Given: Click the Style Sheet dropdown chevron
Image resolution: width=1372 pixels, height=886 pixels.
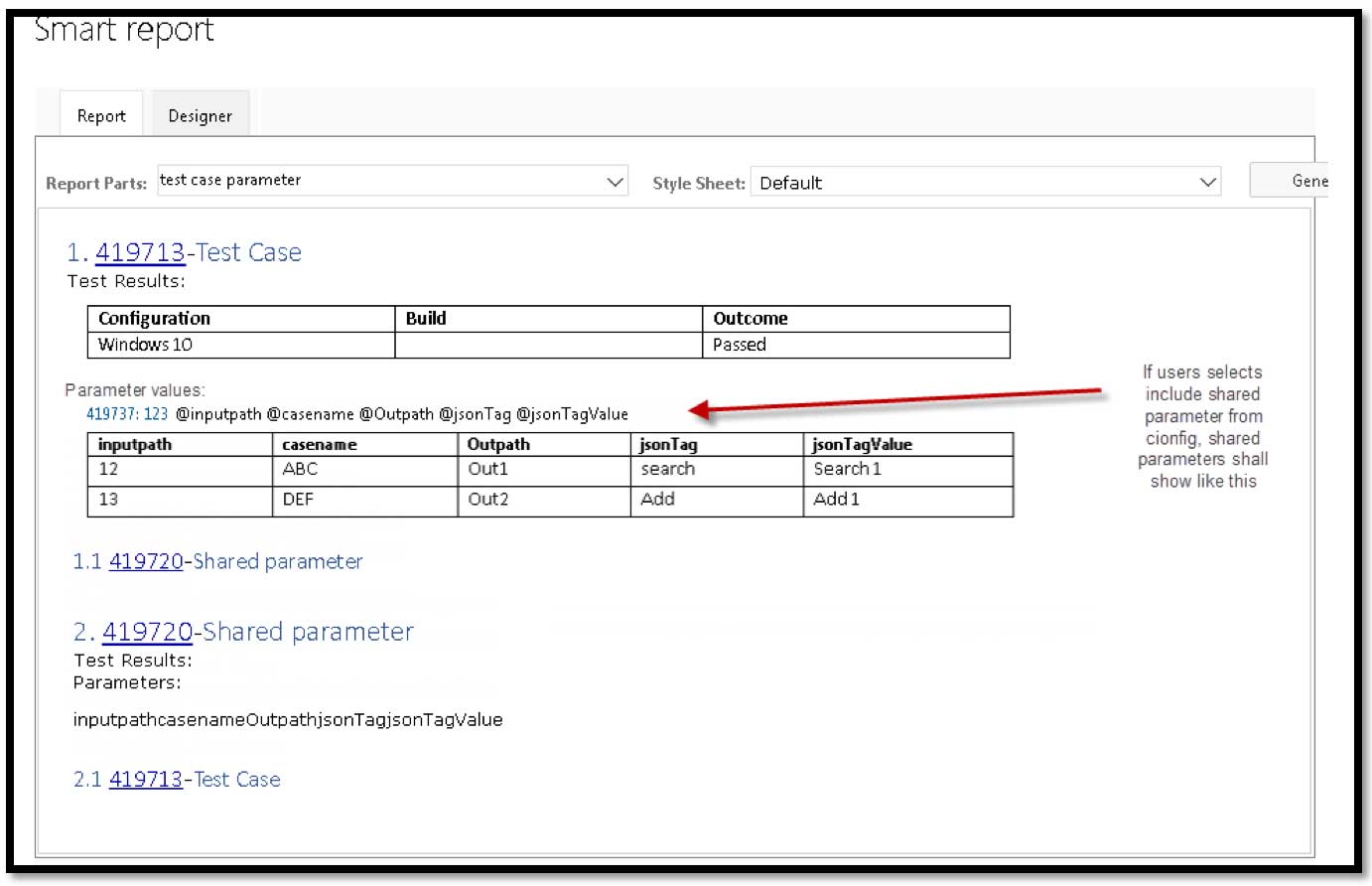Looking at the screenshot, I should click(1207, 183).
